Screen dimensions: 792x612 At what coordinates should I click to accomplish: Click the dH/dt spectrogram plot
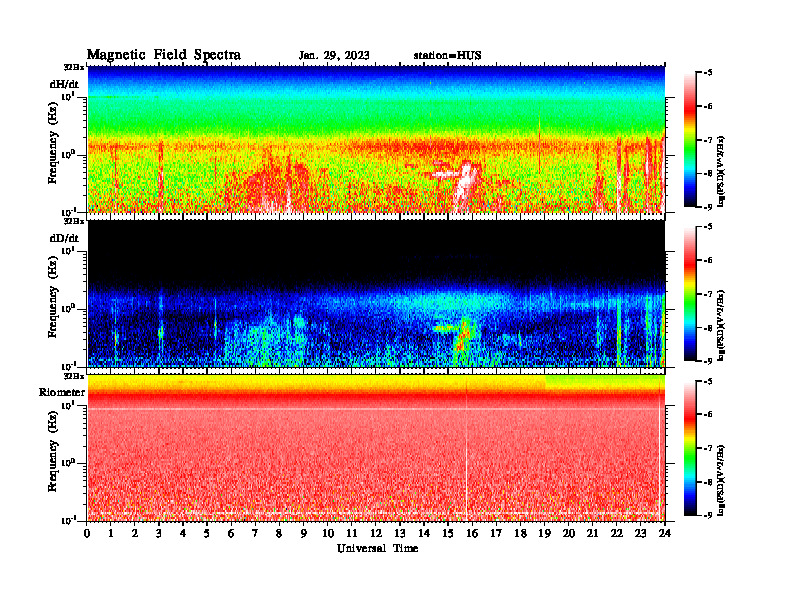coord(376,139)
